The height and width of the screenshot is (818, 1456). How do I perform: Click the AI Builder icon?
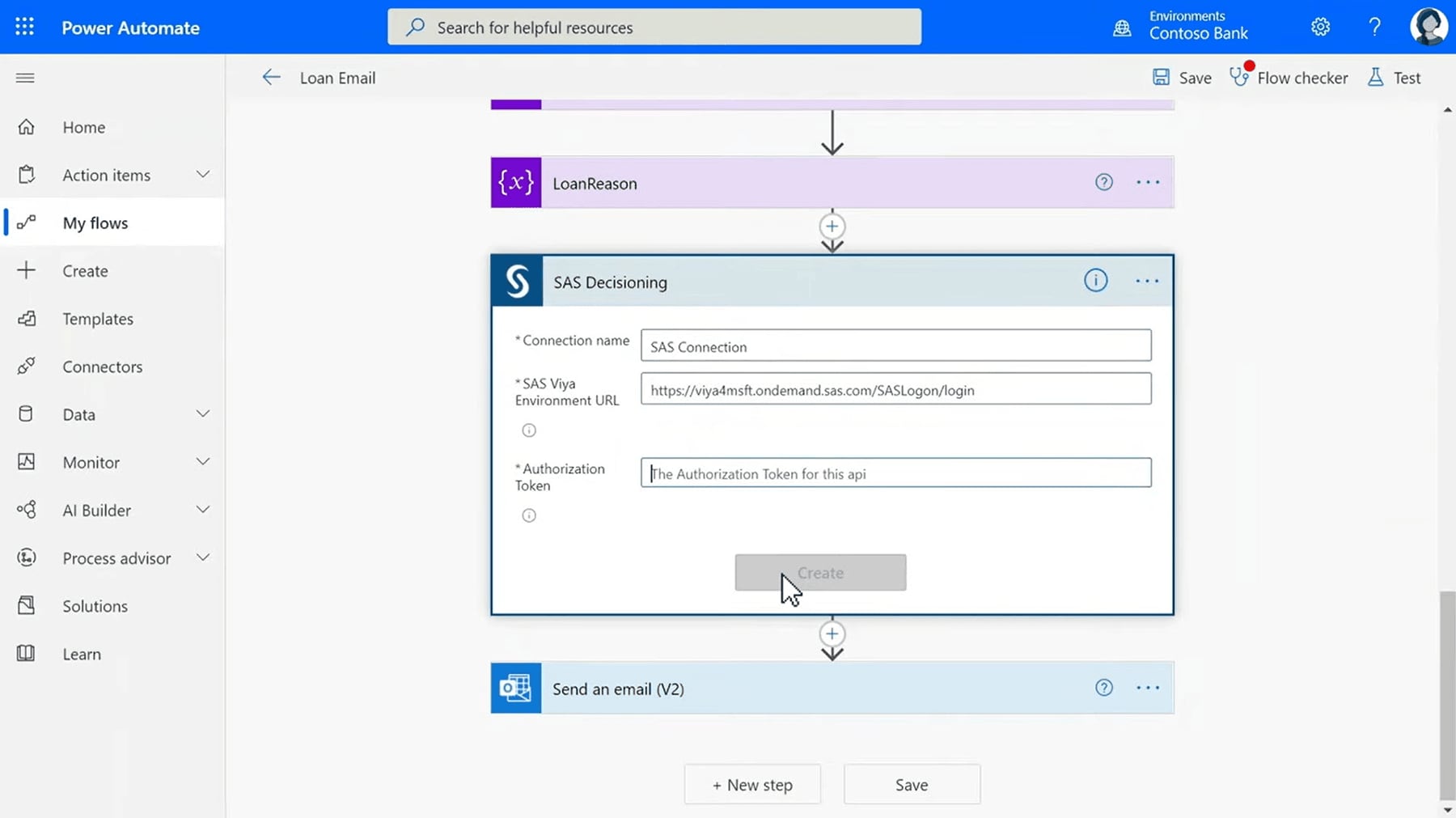27,510
